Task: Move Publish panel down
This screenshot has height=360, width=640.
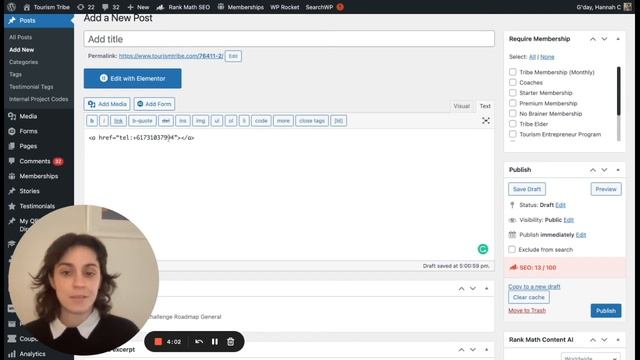Action: (604, 170)
